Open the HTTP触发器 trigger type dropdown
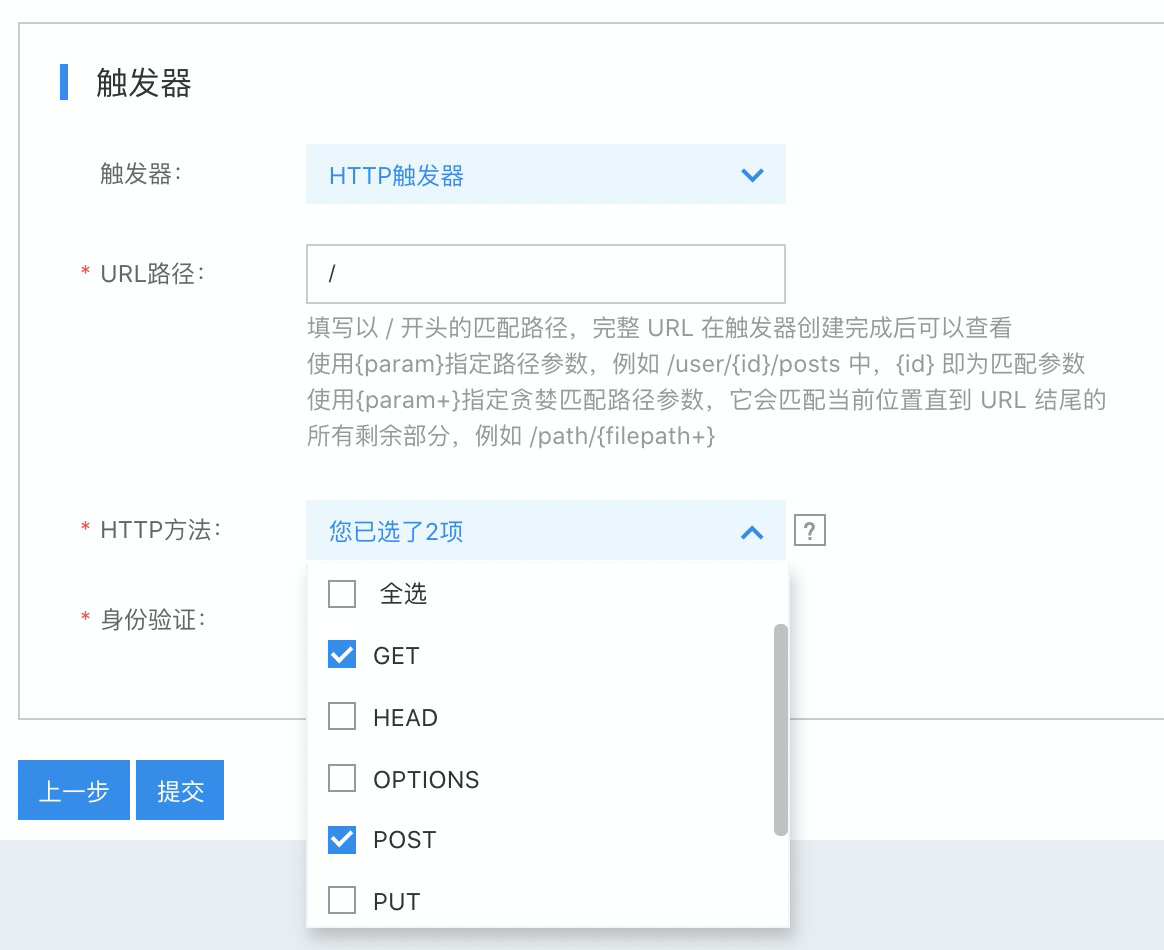The image size is (1164, 950). coord(545,176)
